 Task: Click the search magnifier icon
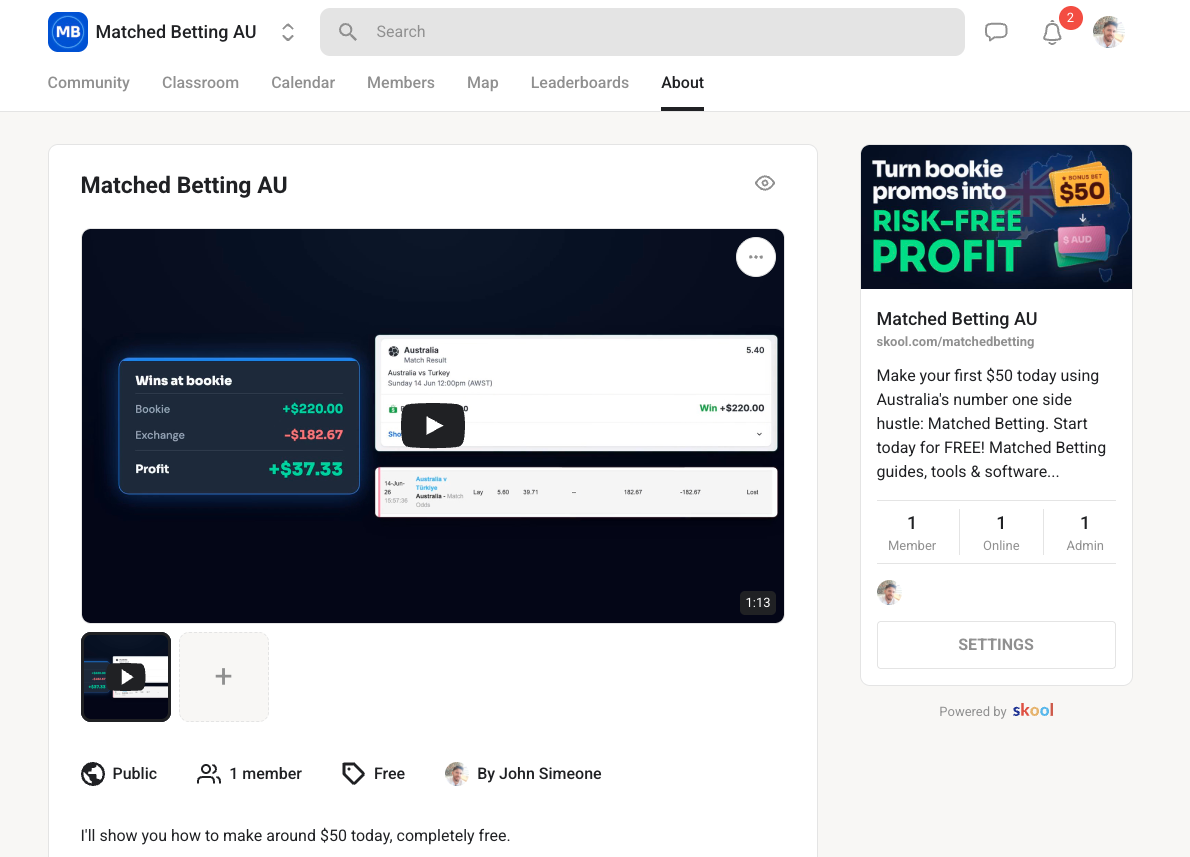coord(348,32)
